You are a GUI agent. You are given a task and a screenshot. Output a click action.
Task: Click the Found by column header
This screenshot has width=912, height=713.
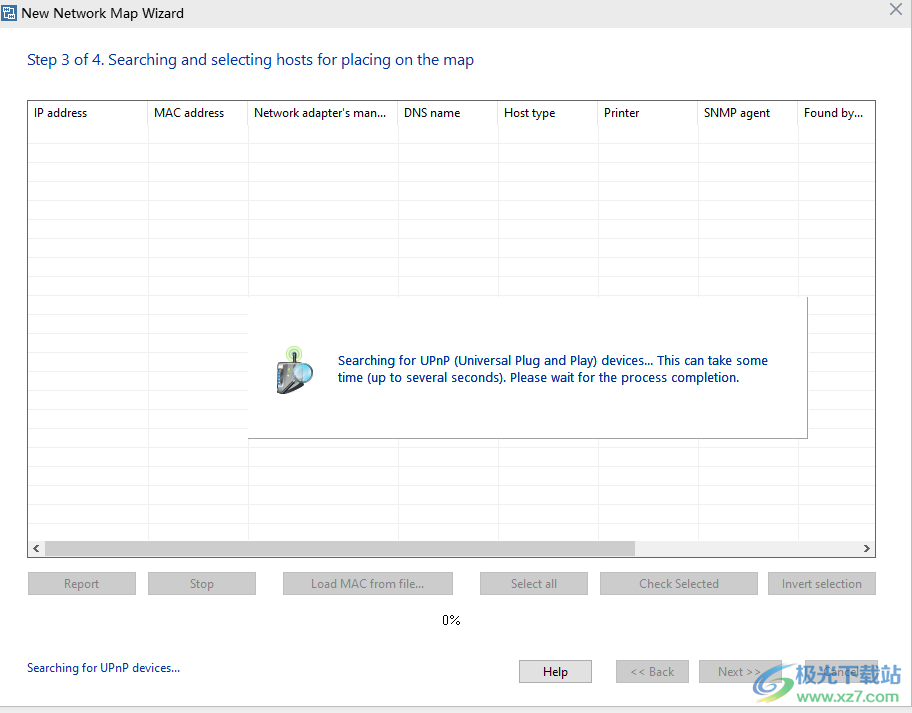[833, 113]
